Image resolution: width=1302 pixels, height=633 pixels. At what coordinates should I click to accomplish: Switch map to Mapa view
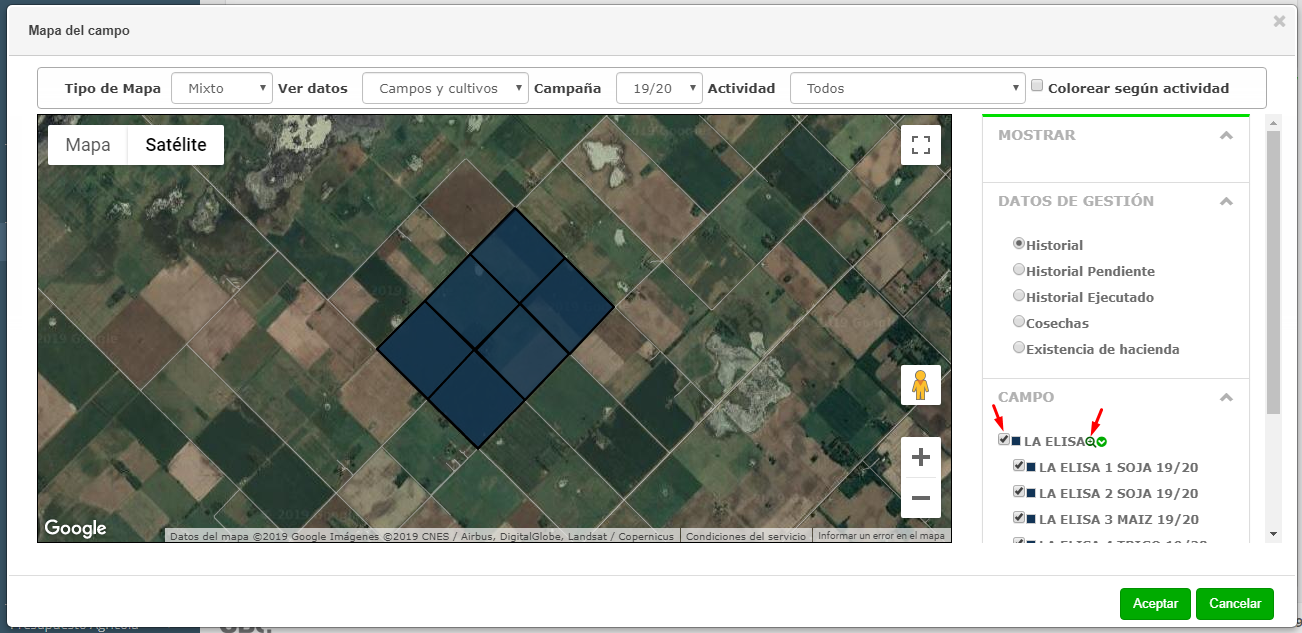pyautogui.click(x=88, y=145)
